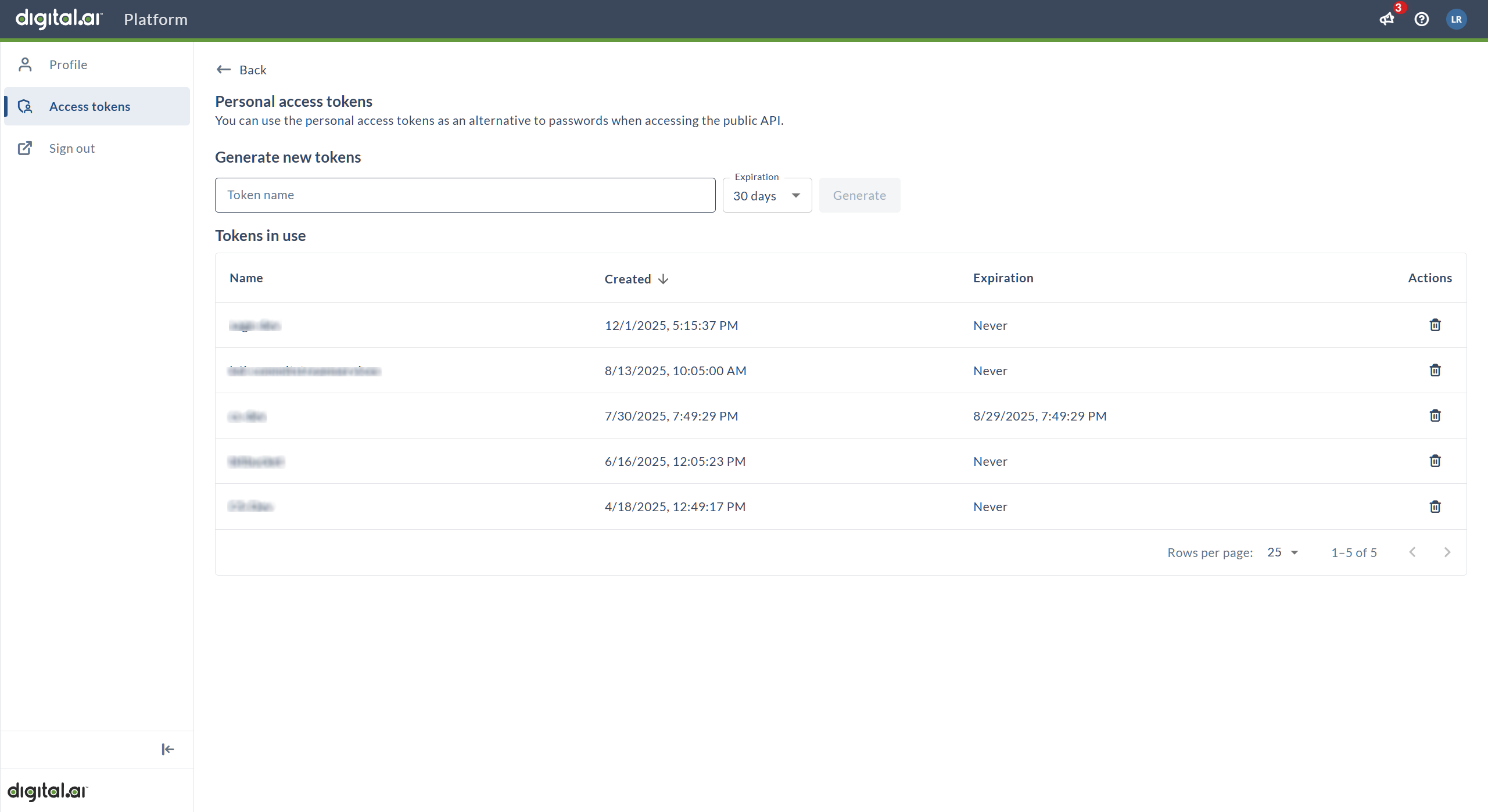Open the Rows per page dropdown
This screenshot has height=812, width=1488.
(1282, 552)
